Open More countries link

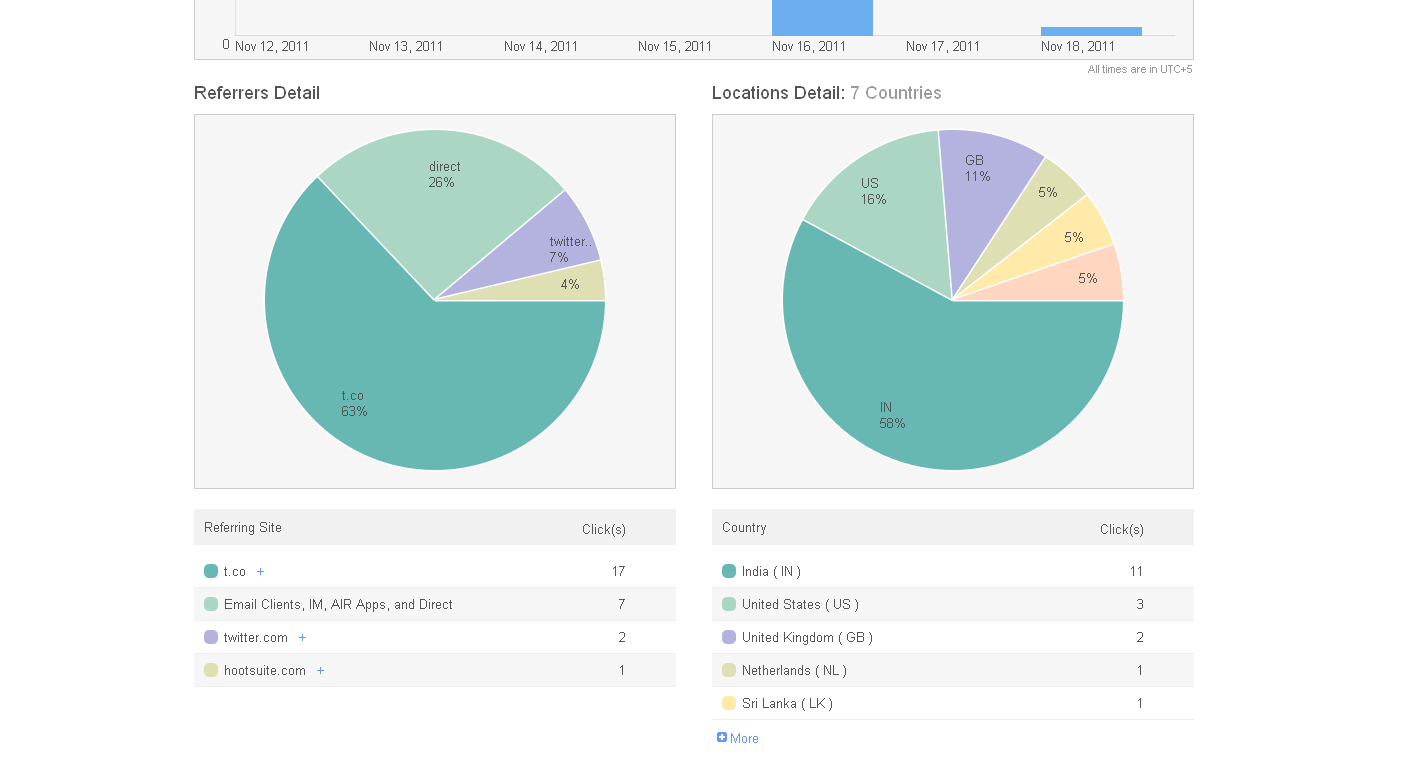point(738,738)
